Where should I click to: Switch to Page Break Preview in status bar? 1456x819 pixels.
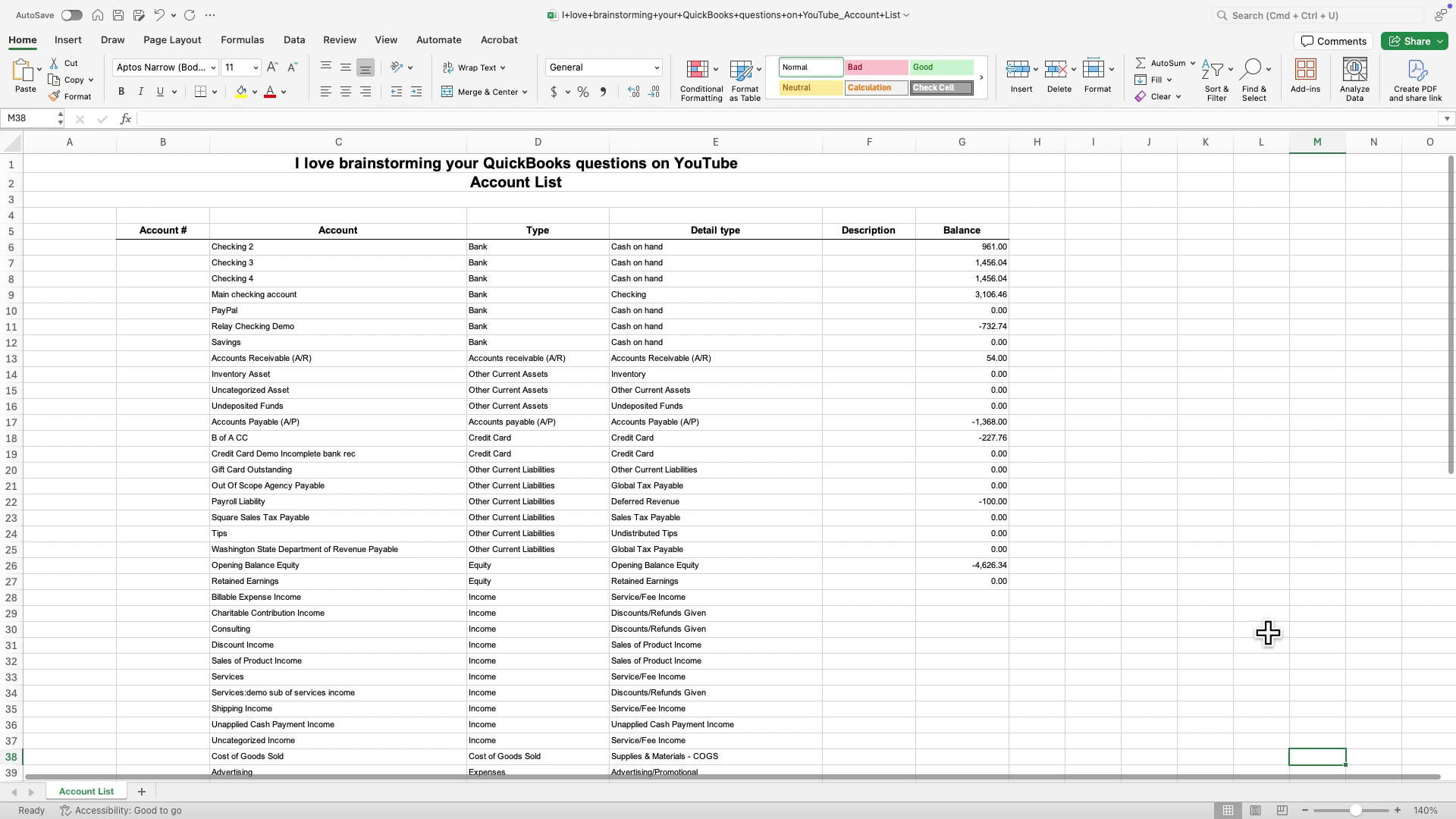click(1282, 811)
